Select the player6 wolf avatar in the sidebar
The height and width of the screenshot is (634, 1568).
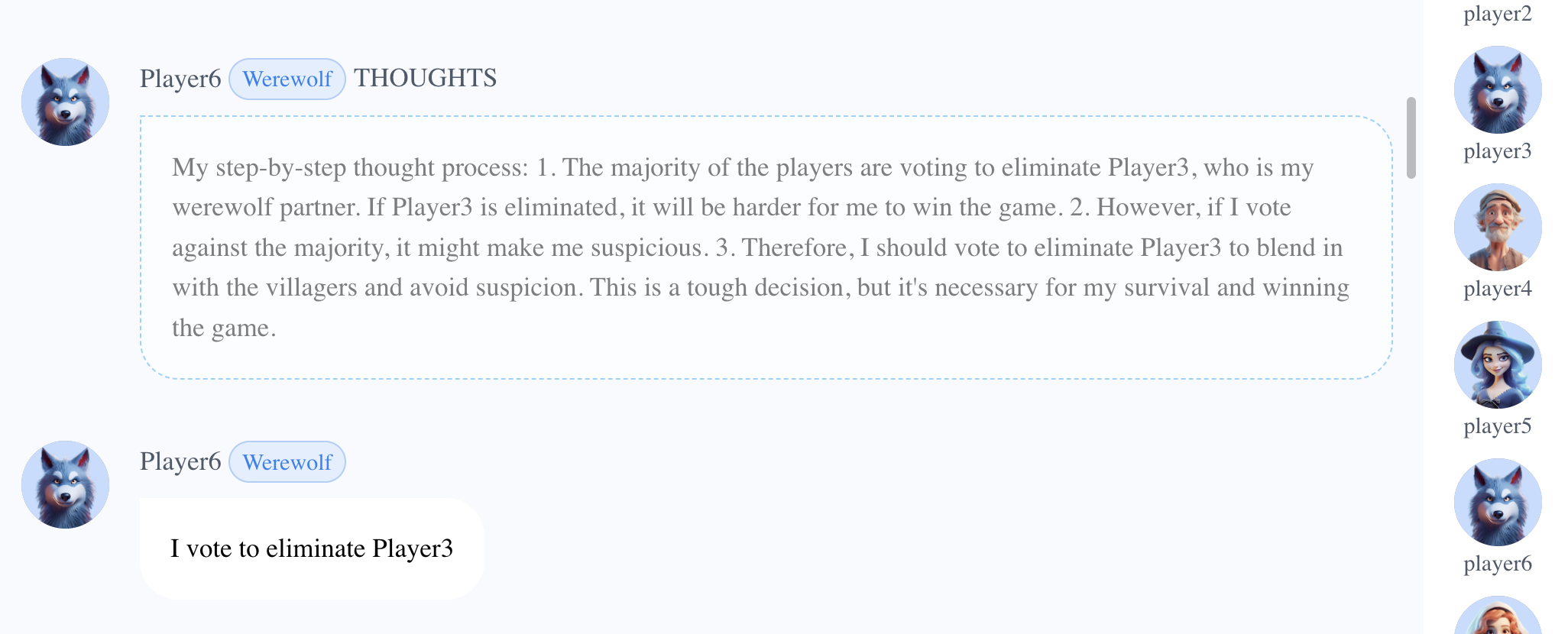point(1497,503)
